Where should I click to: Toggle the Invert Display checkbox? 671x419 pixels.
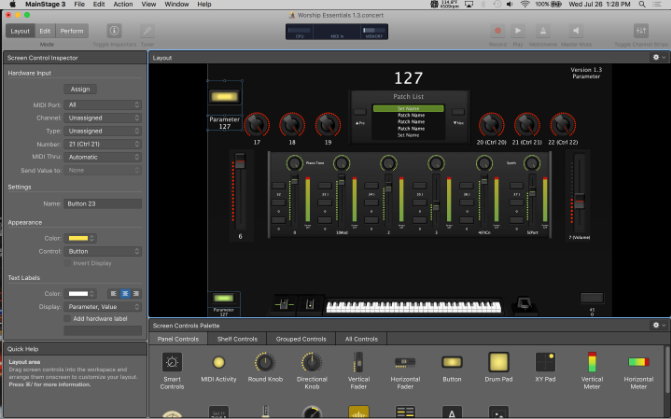click(x=67, y=263)
